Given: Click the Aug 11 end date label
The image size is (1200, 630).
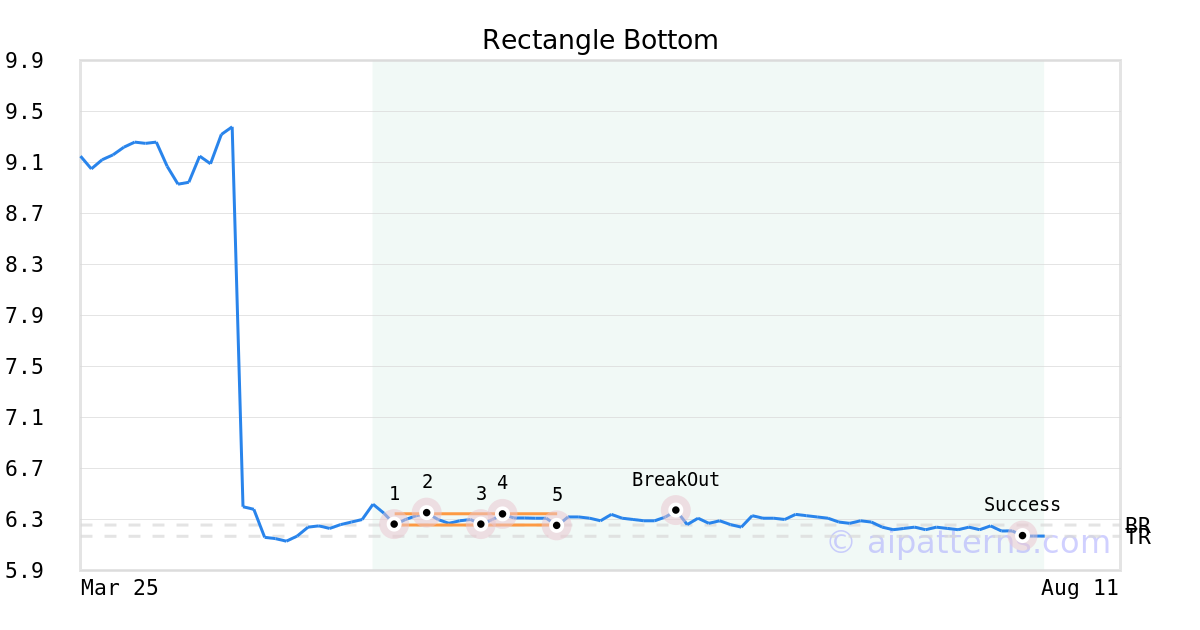Looking at the screenshot, I should 1080,588.
